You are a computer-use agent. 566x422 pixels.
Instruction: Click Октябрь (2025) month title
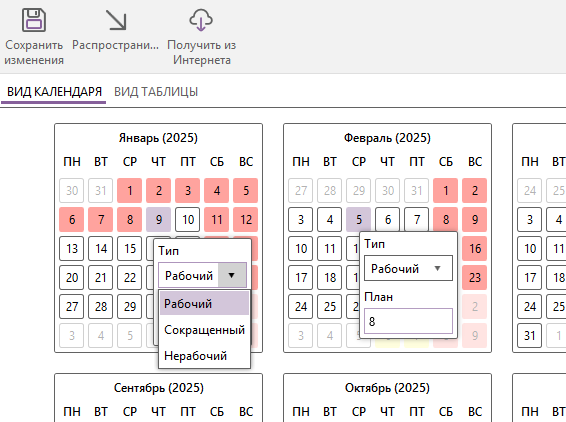click(x=387, y=388)
